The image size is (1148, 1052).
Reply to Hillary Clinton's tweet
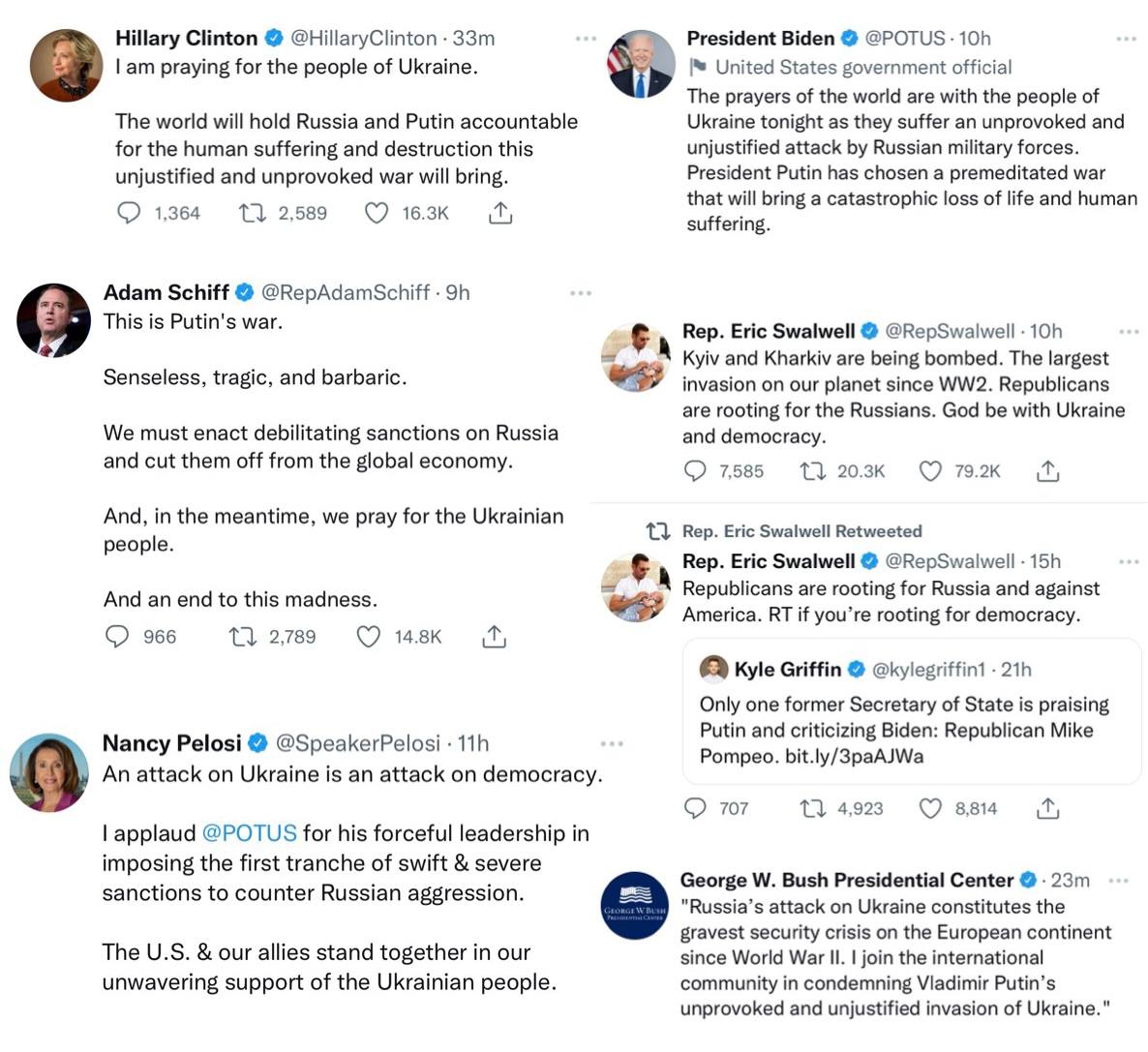[x=129, y=213]
